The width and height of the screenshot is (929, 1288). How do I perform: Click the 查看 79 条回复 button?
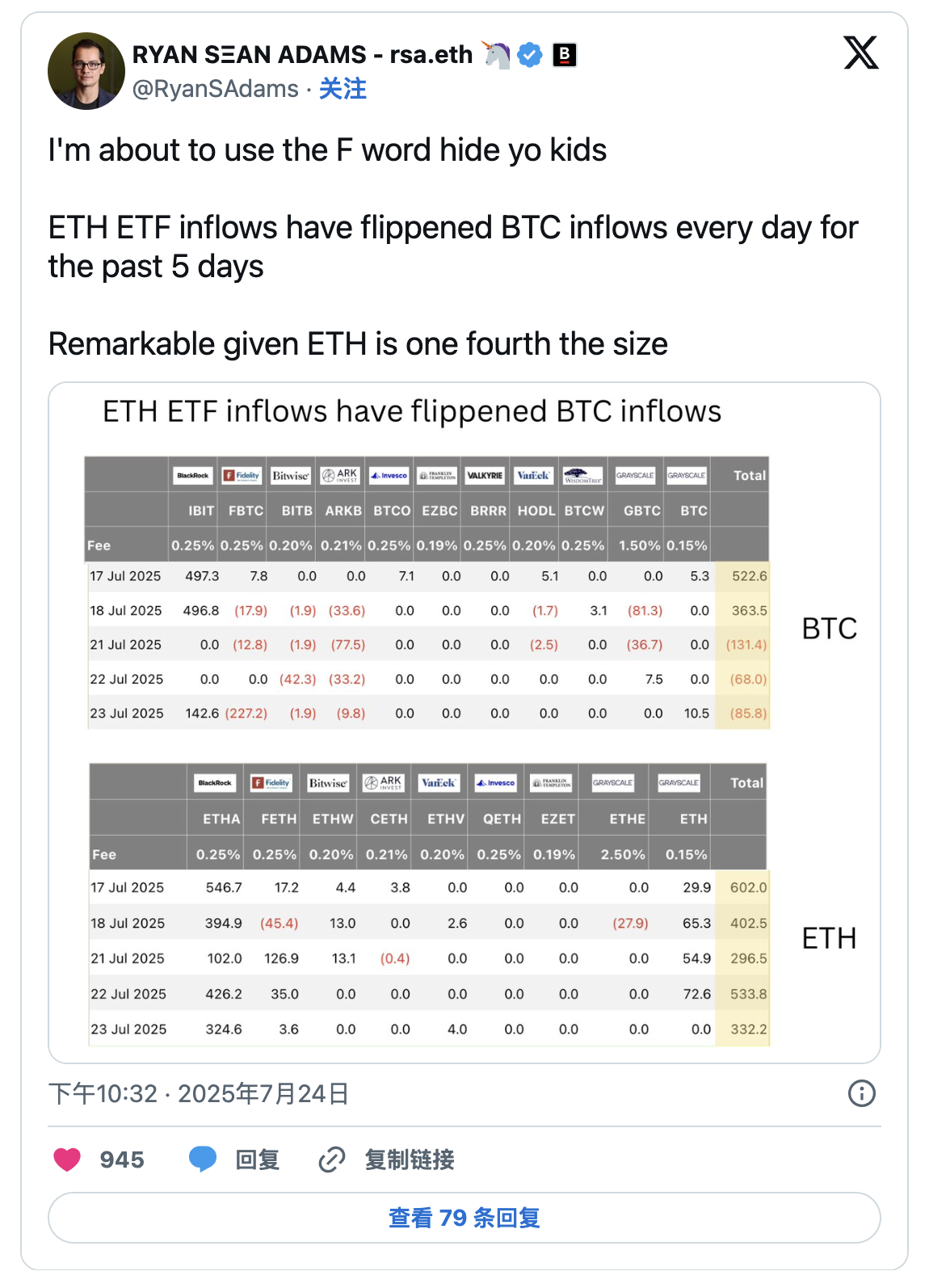pyautogui.click(x=464, y=1218)
